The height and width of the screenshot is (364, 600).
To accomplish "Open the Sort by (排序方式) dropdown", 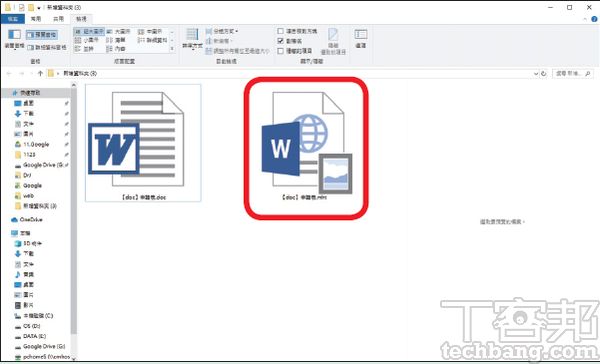I will (x=192, y=39).
